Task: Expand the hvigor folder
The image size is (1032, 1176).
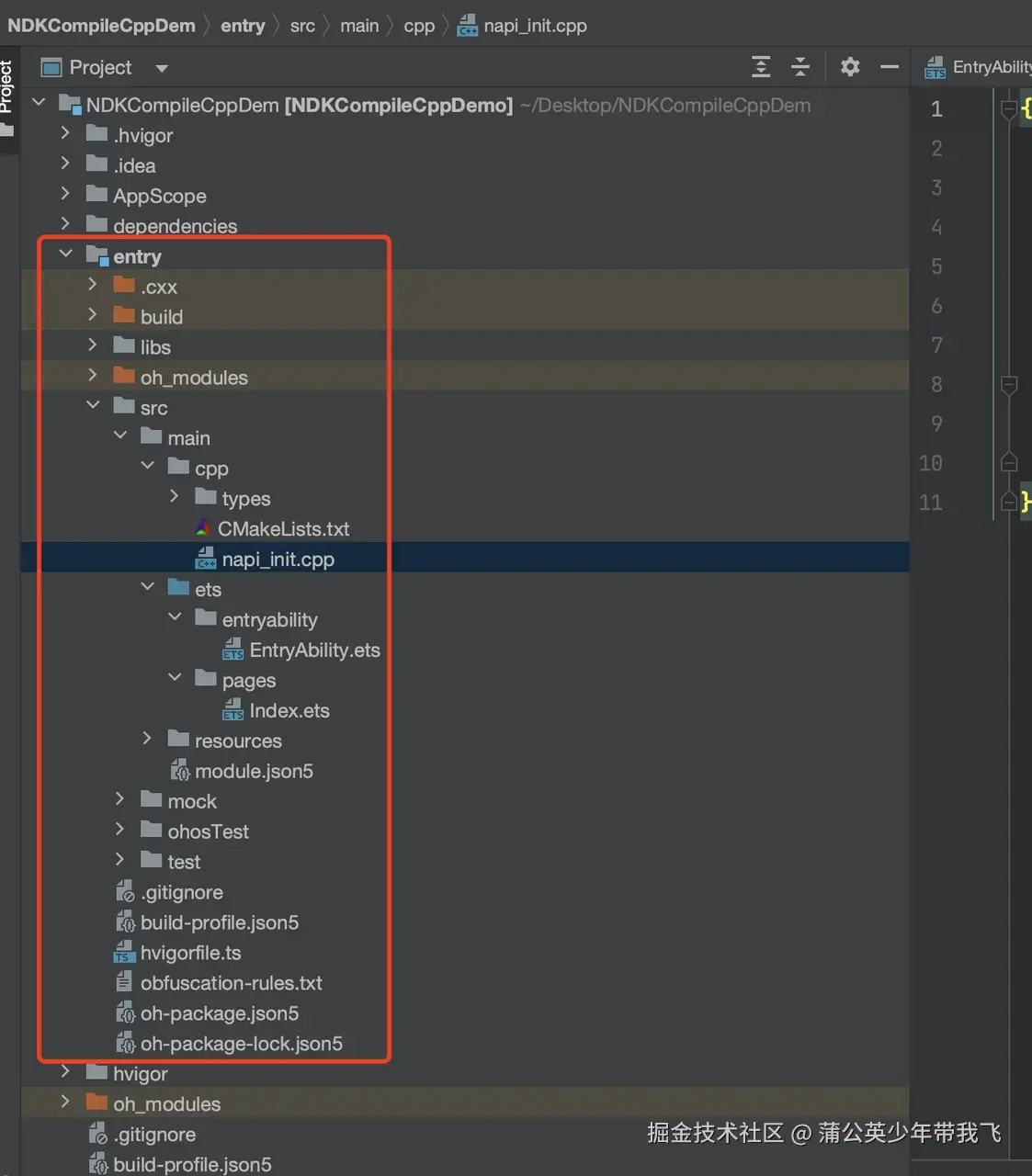Action: (64, 1072)
